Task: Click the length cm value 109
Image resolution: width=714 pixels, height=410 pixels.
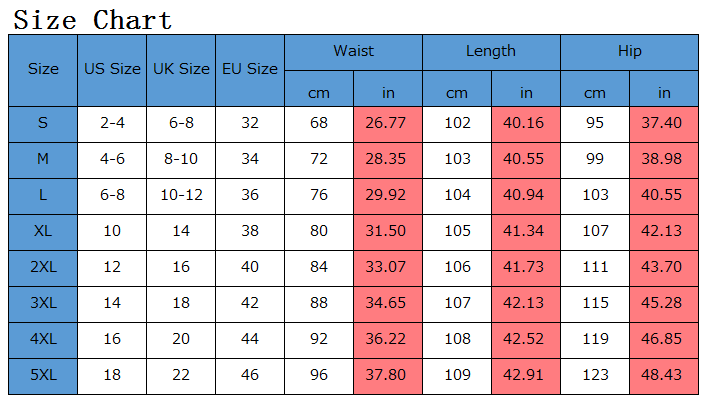Action: pos(457,375)
